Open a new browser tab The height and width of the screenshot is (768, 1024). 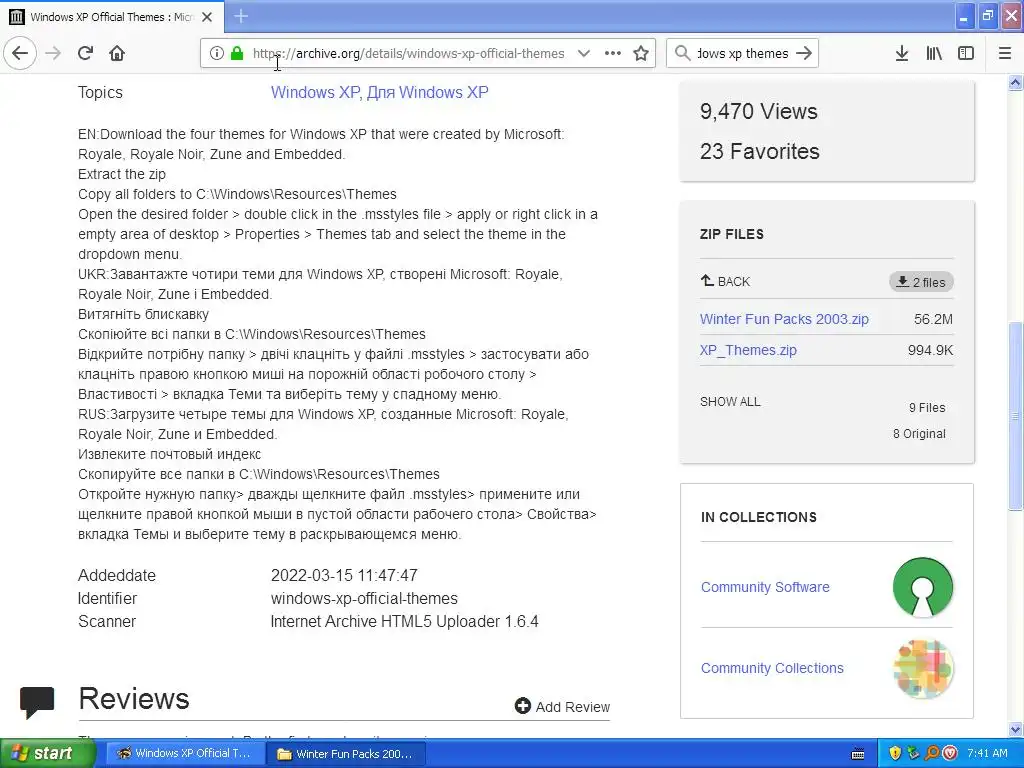coord(241,16)
